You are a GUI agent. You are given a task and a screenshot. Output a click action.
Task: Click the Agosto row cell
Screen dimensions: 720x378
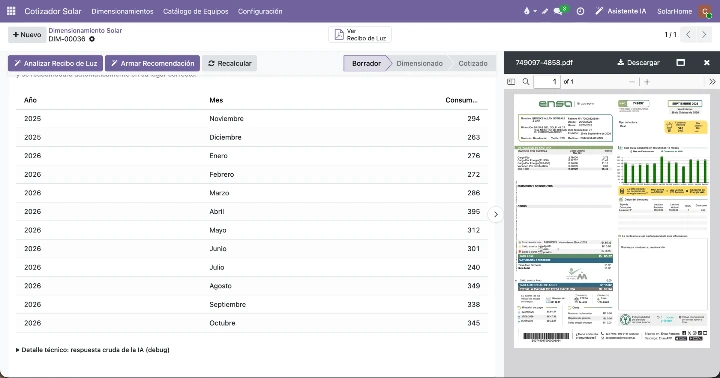220,286
